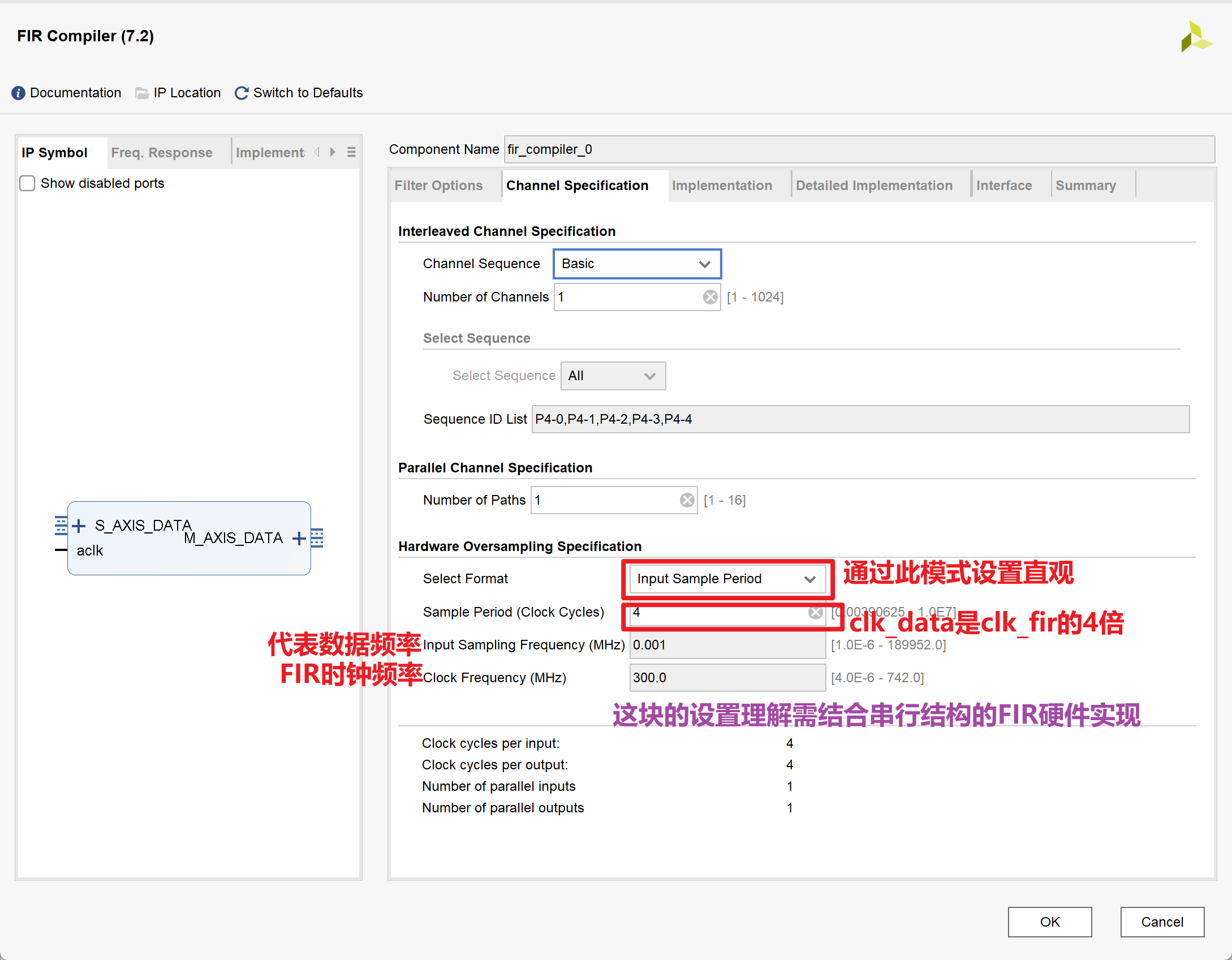
Task: Click the Switch to Defaults refresh icon
Action: [242, 93]
